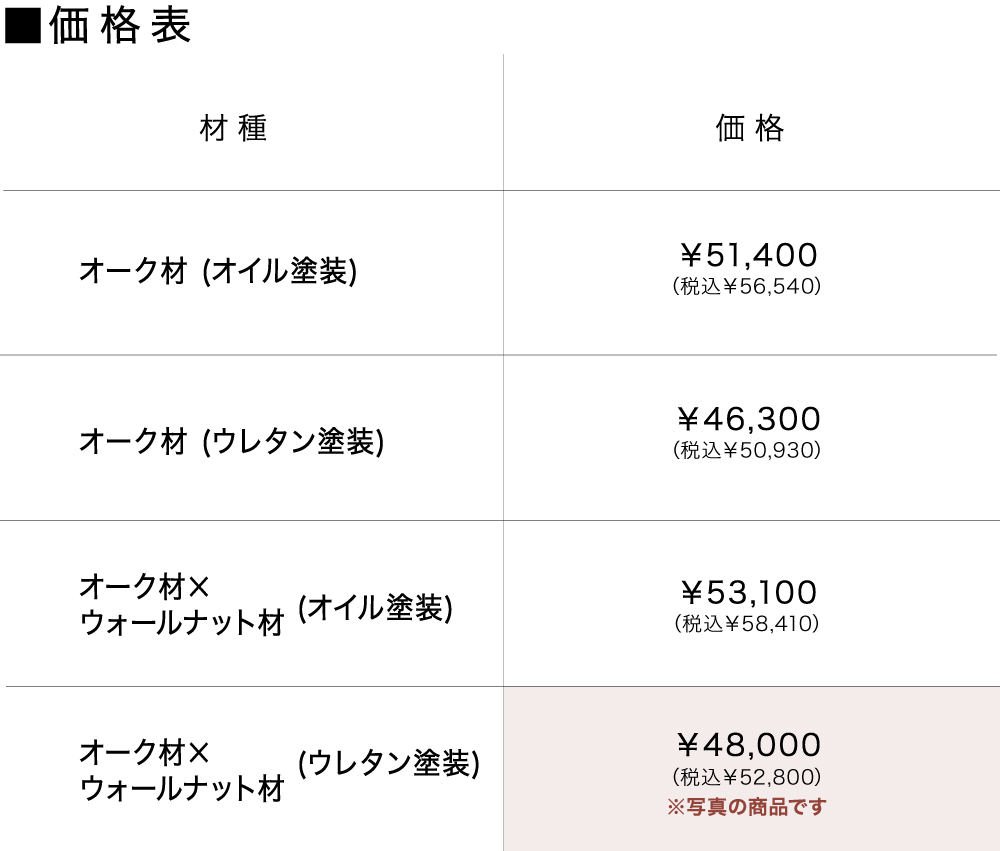The image size is (1000, 851).
Task: Click the tax-included price ¥50,930
Action: click(x=748, y=450)
